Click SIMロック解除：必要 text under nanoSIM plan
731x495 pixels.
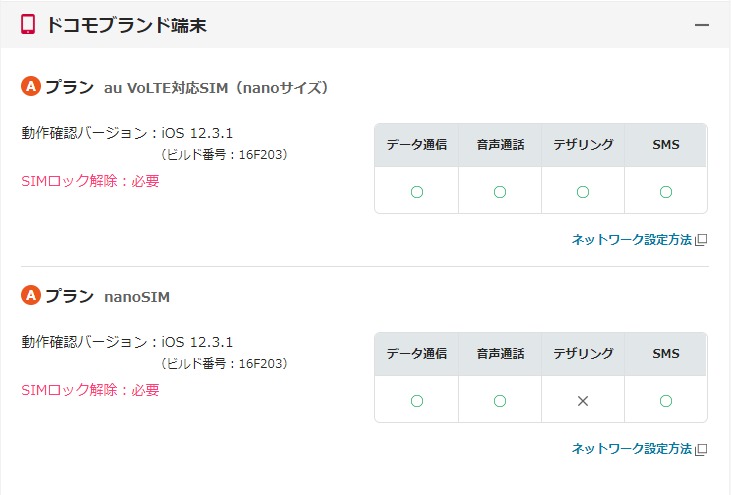point(90,390)
